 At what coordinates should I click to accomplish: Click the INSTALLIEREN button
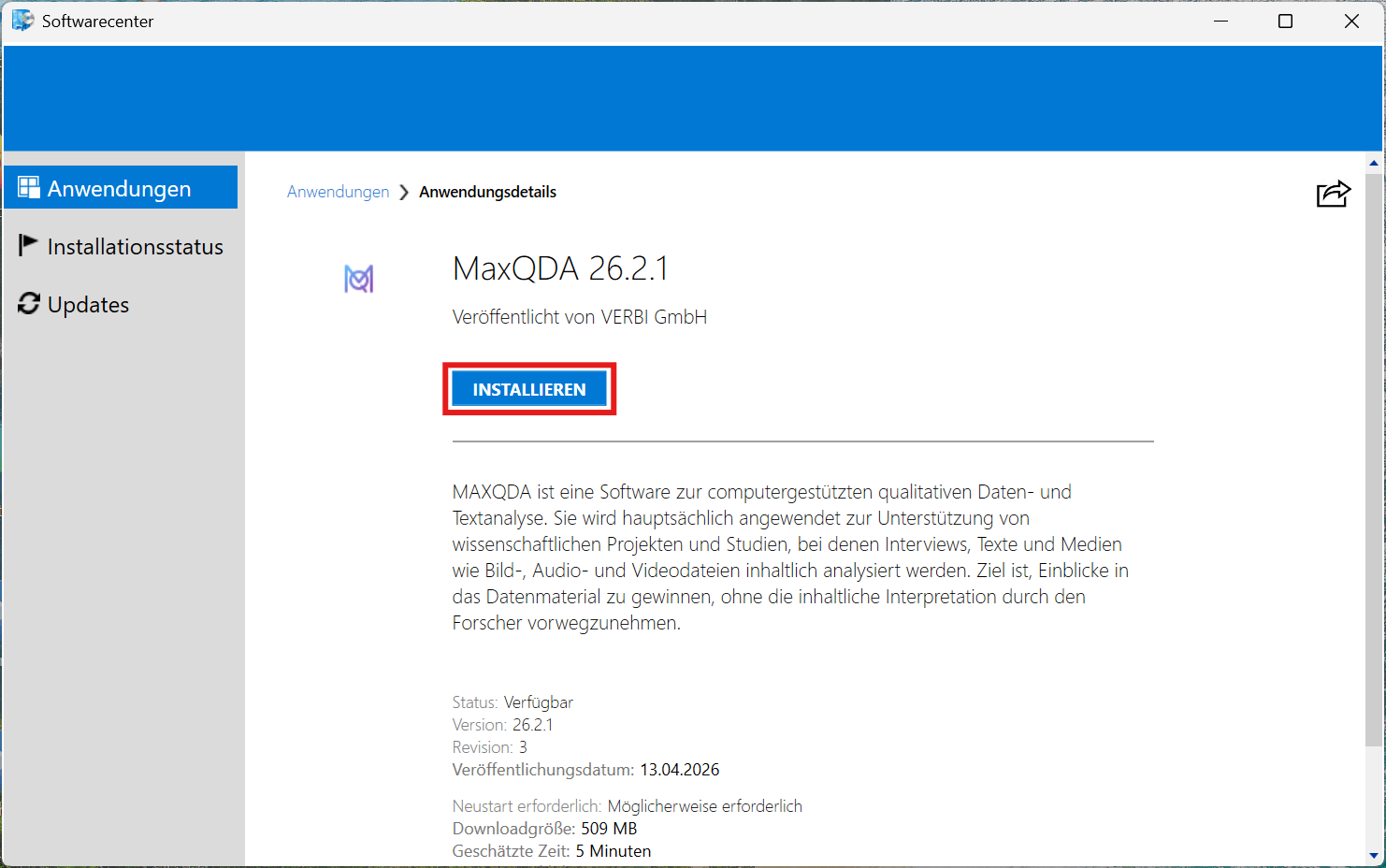pos(529,389)
